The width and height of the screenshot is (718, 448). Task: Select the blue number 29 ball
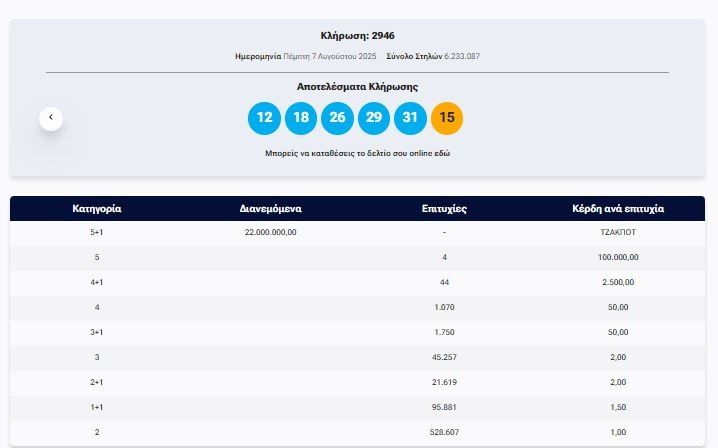[x=374, y=118]
